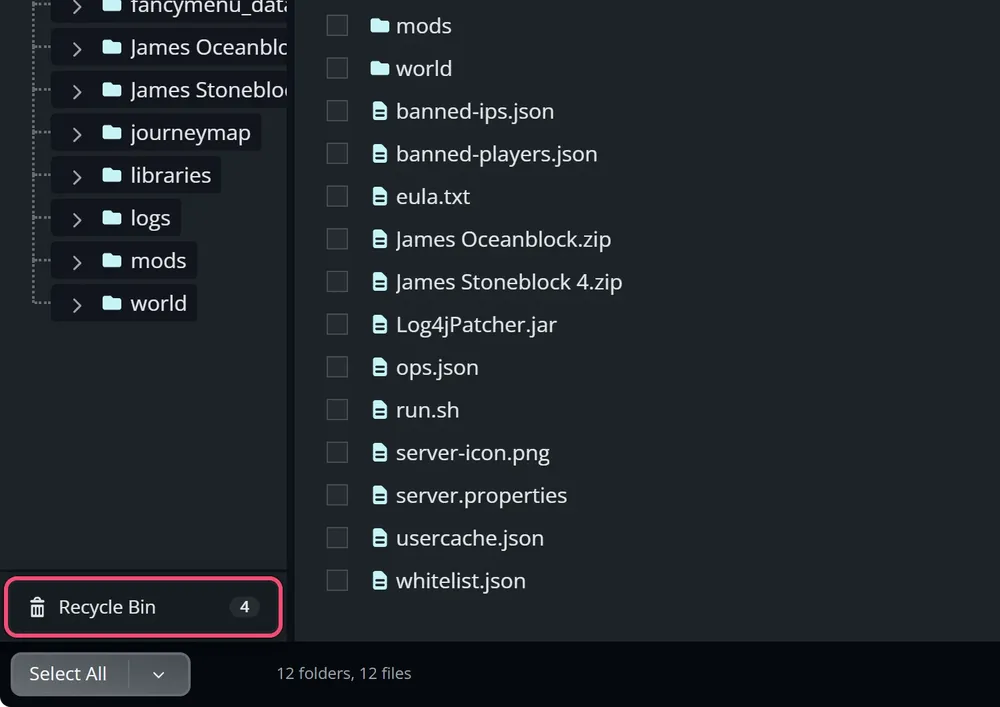
Task: Expand the libraries tree folder
Action: click(77, 177)
